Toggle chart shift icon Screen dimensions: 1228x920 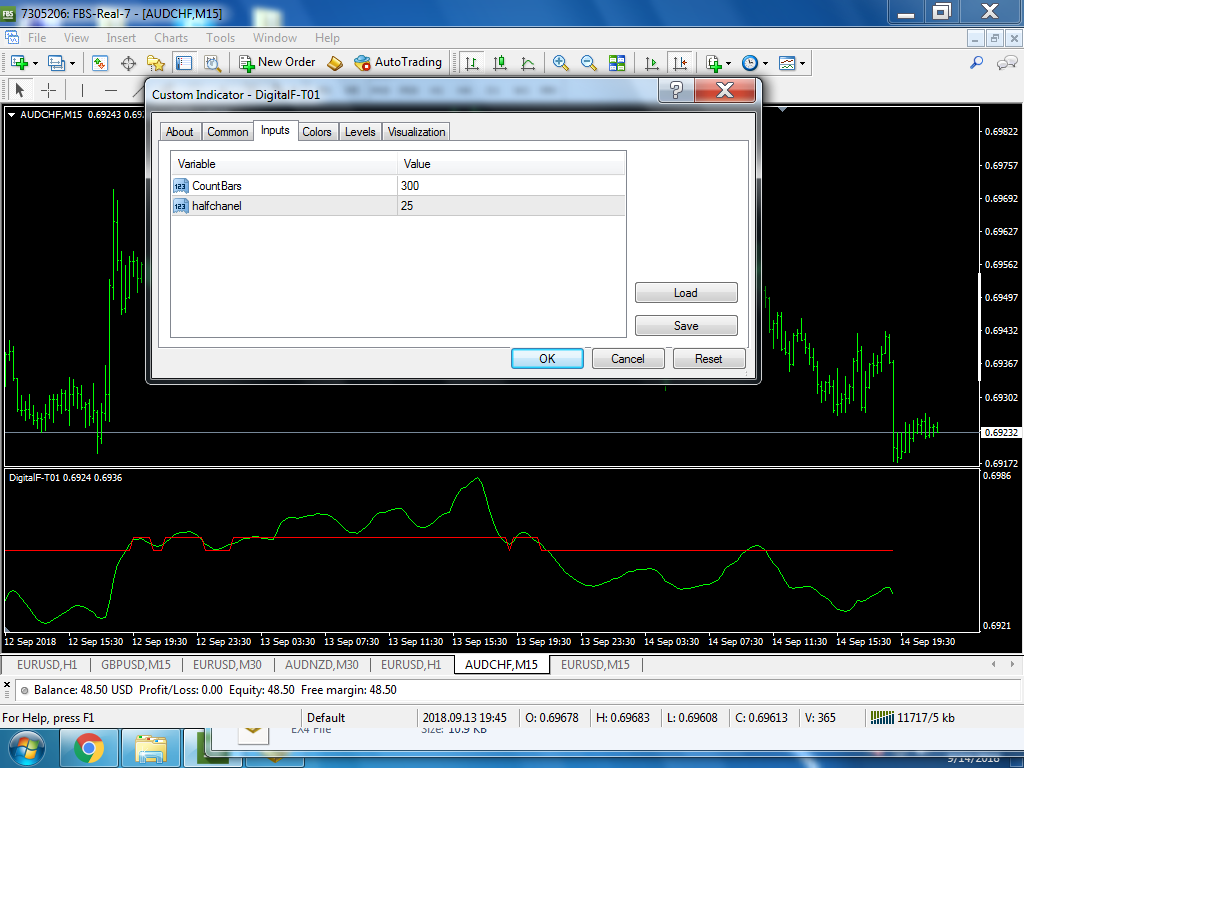pyautogui.click(x=680, y=62)
